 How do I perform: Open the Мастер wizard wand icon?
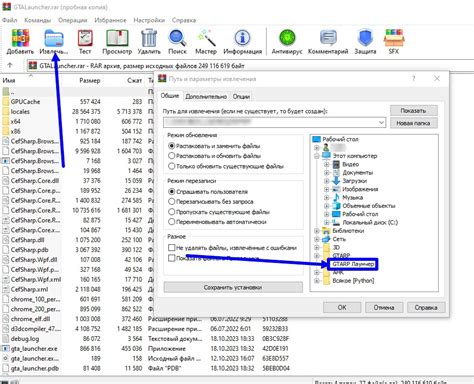(x=206, y=38)
